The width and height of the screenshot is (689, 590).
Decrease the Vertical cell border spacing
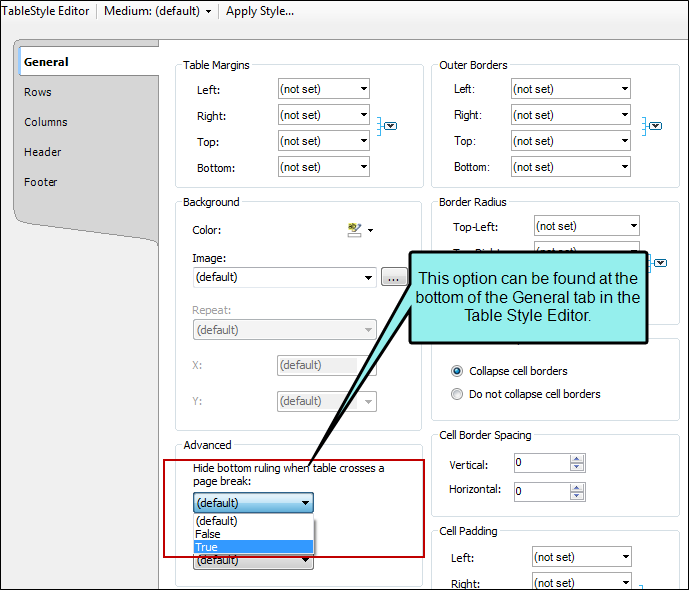tap(577, 467)
